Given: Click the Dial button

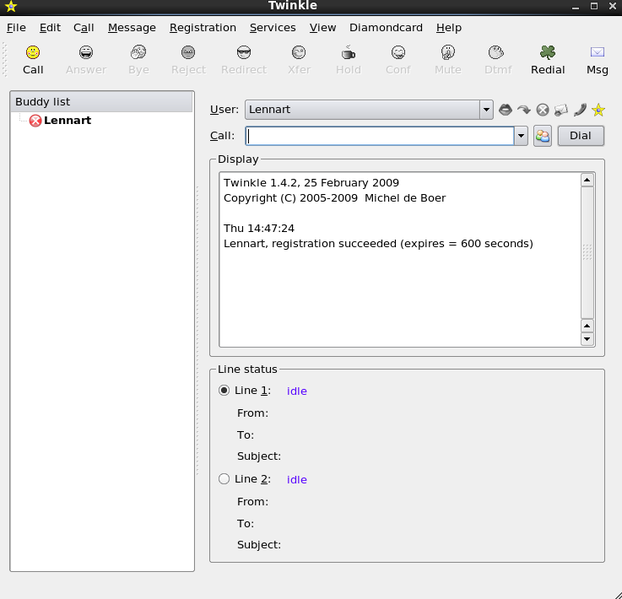Looking at the screenshot, I should pyautogui.click(x=580, y=136).
